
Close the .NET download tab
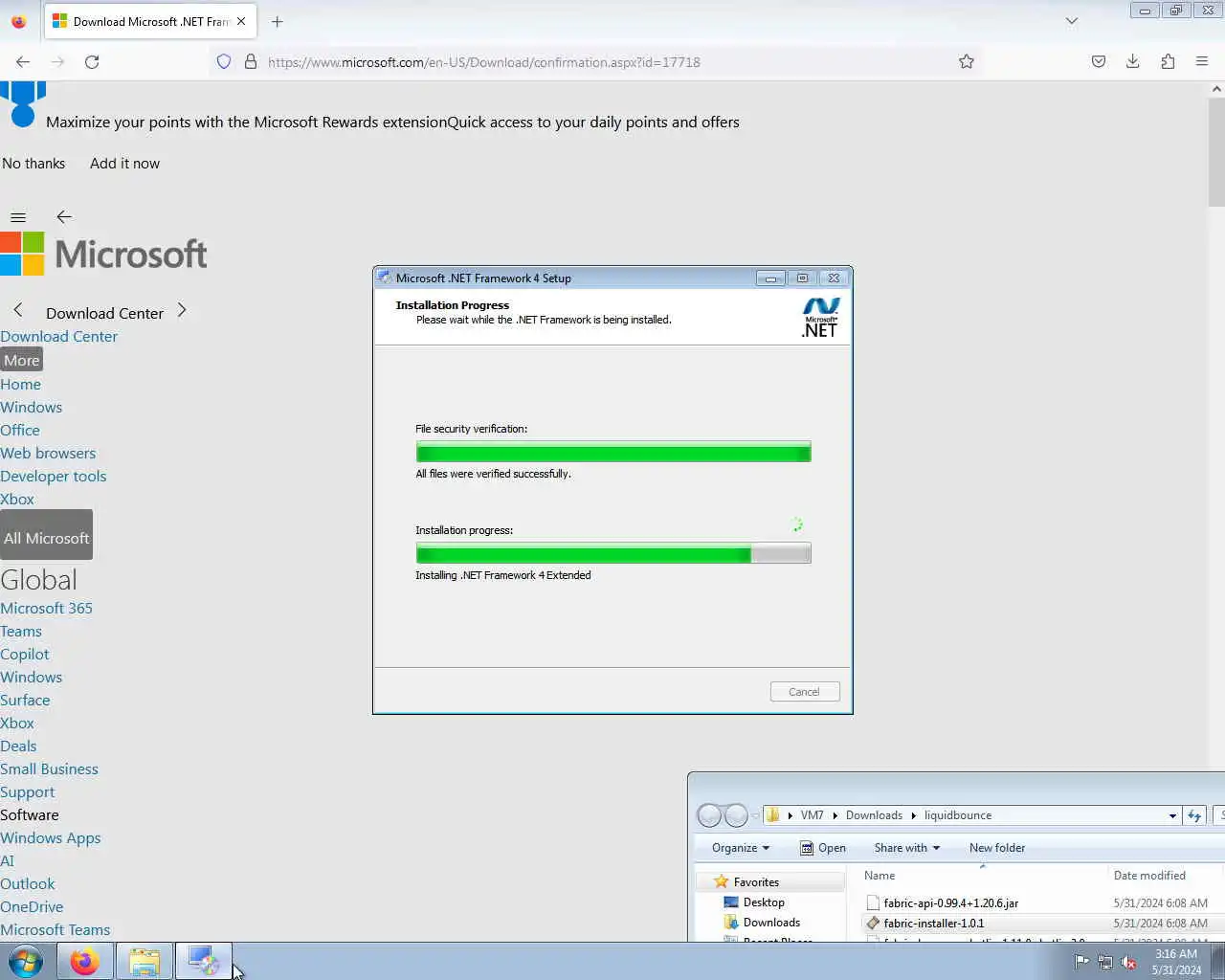[241, 21]
